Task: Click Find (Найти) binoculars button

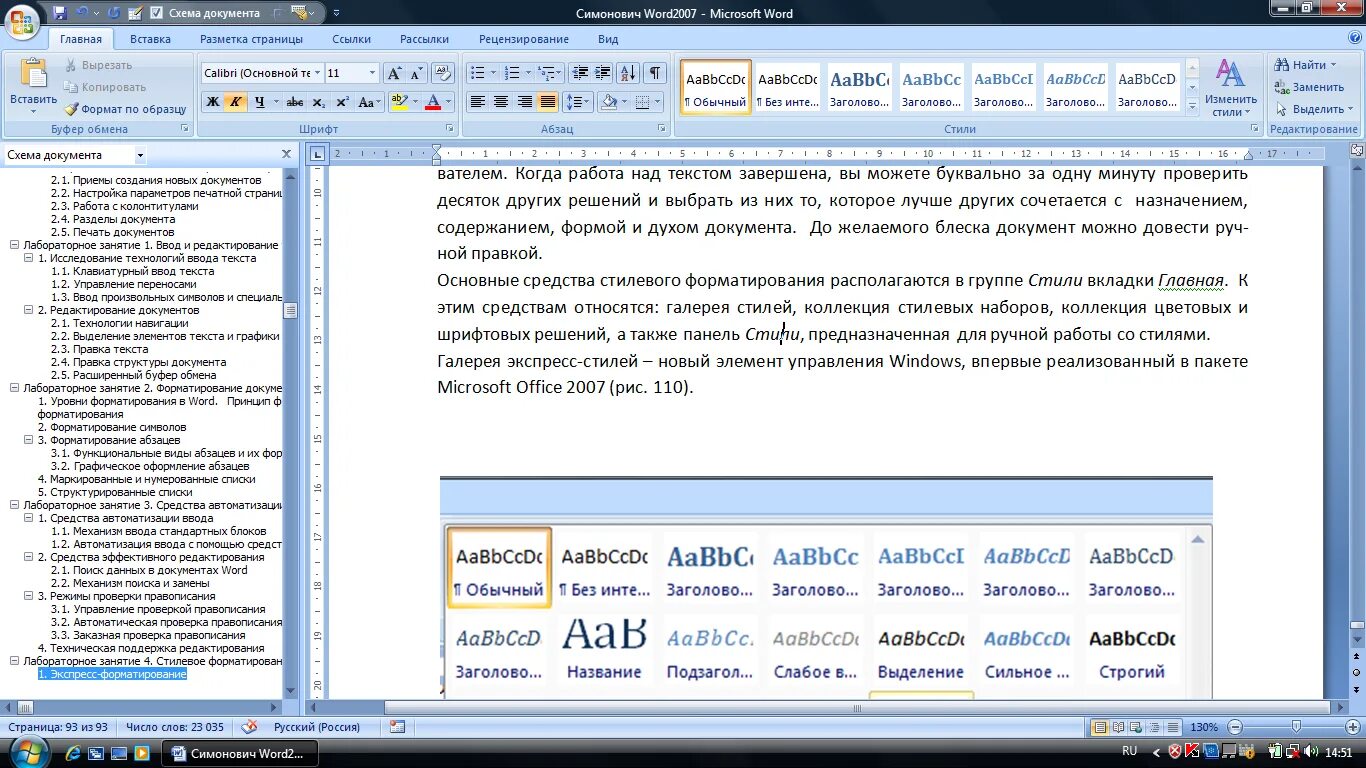Action: (1306, 65)
